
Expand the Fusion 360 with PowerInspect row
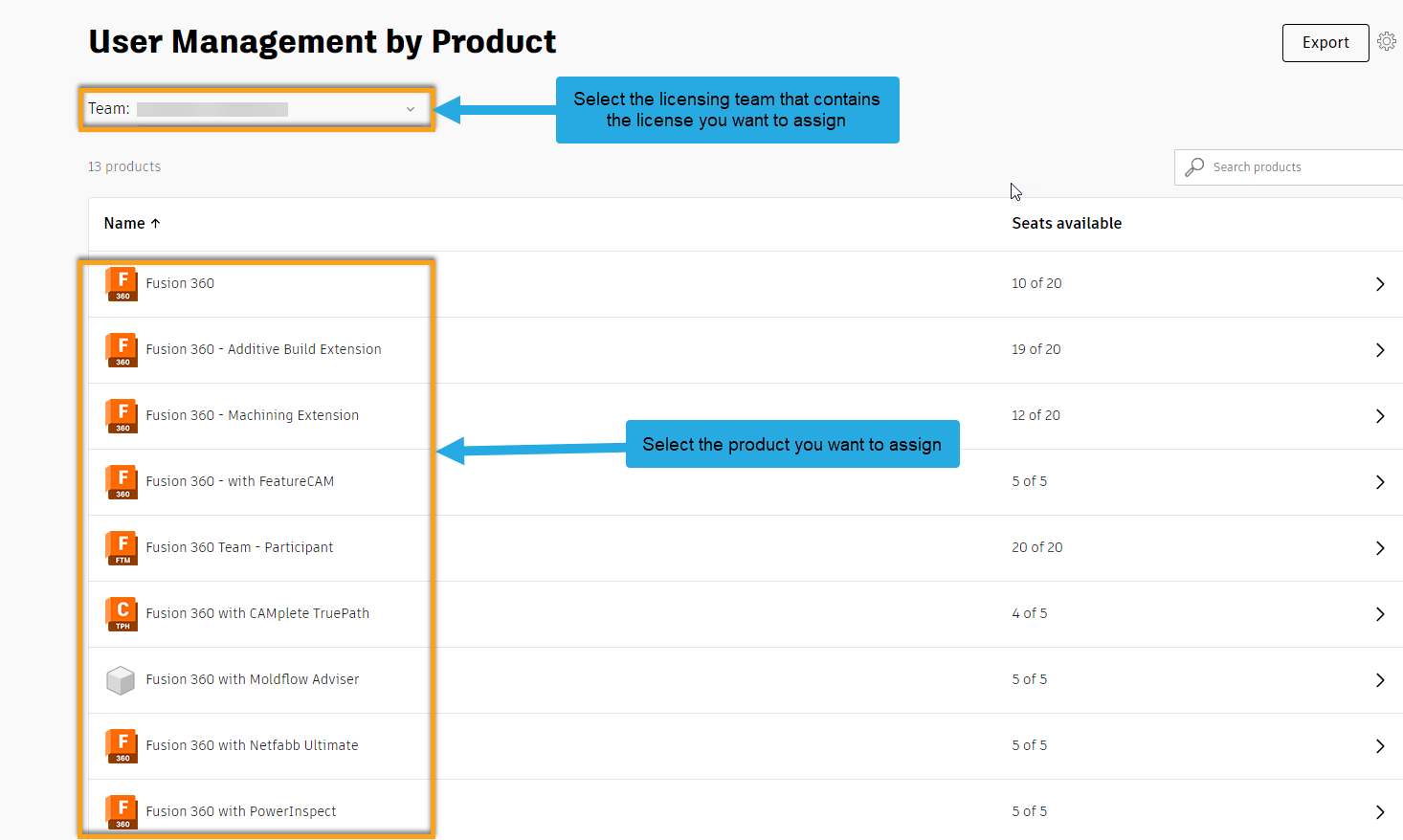click(x=1379, y=810)
